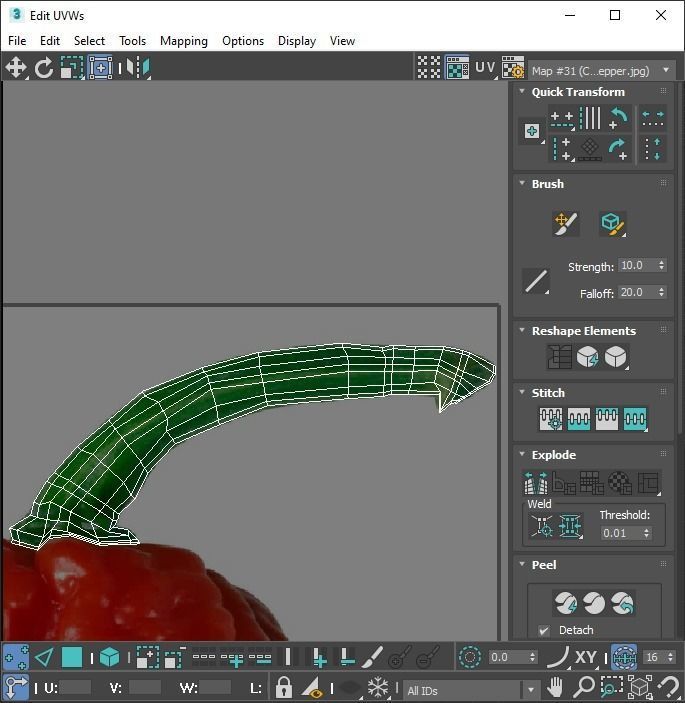Image resolution: width=685 pixels, height=703 pixels.
Task: Click the Falloff value field
Action: click(x=637, y=292)
